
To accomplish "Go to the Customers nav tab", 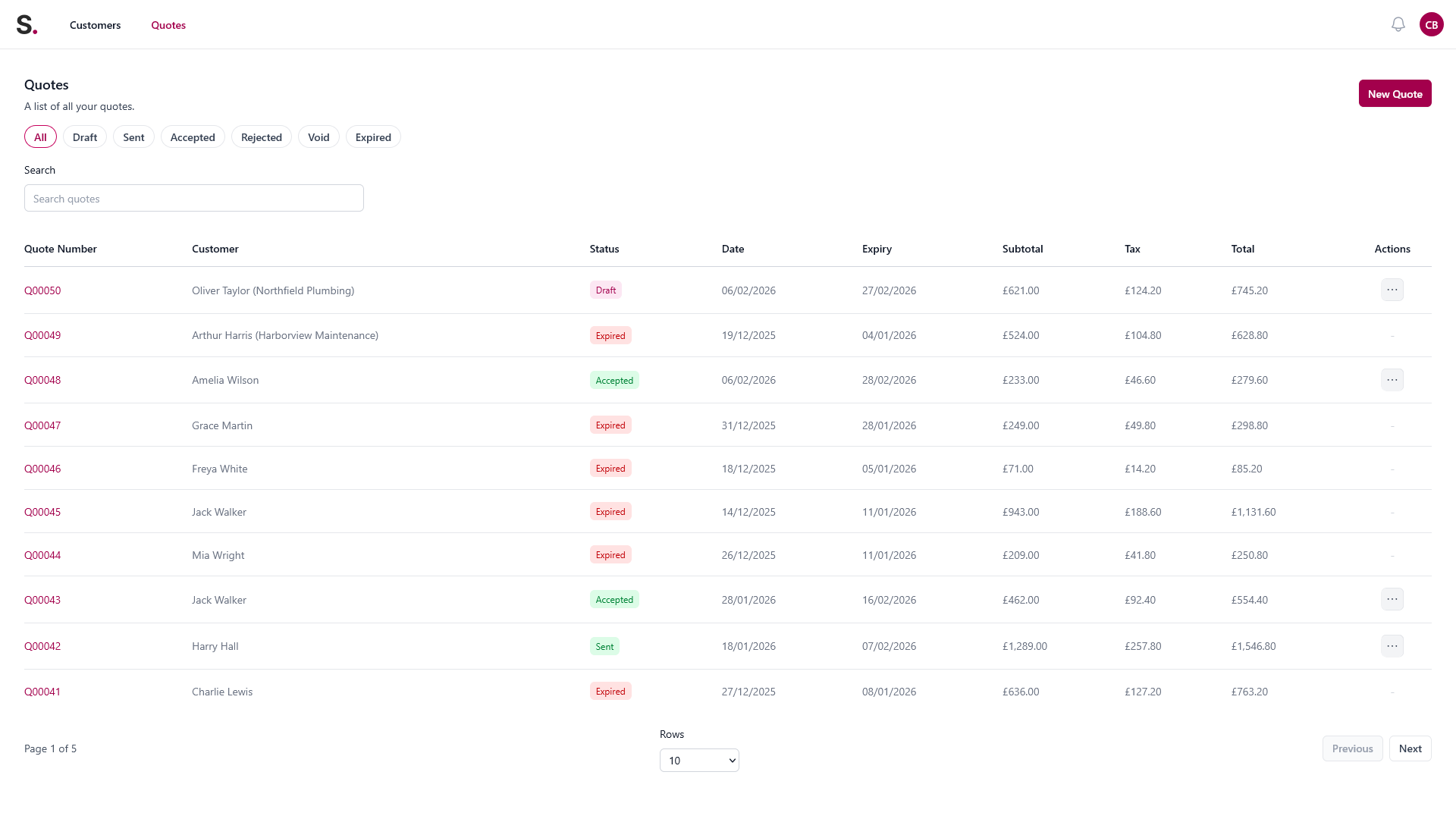I will pos(95,25).
